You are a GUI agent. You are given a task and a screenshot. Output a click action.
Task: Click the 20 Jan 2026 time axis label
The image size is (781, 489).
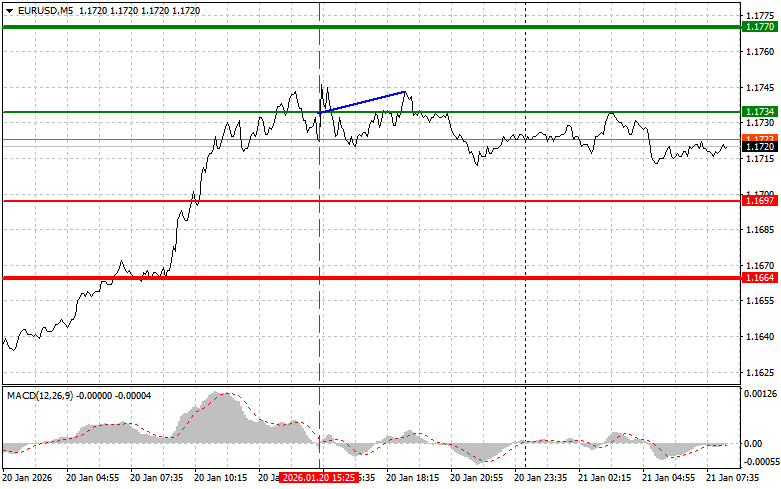point(27,478)
